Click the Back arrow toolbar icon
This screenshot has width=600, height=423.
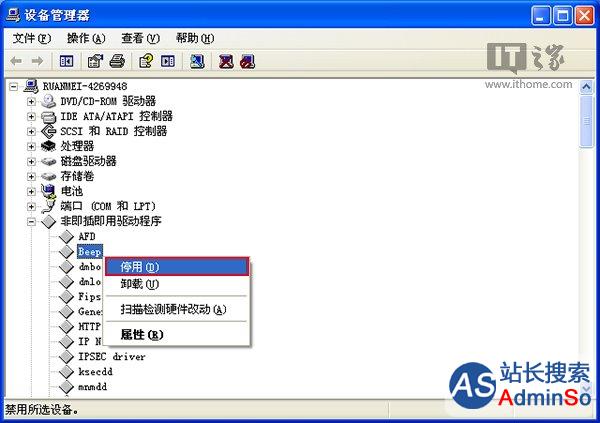tap(16, 61)
